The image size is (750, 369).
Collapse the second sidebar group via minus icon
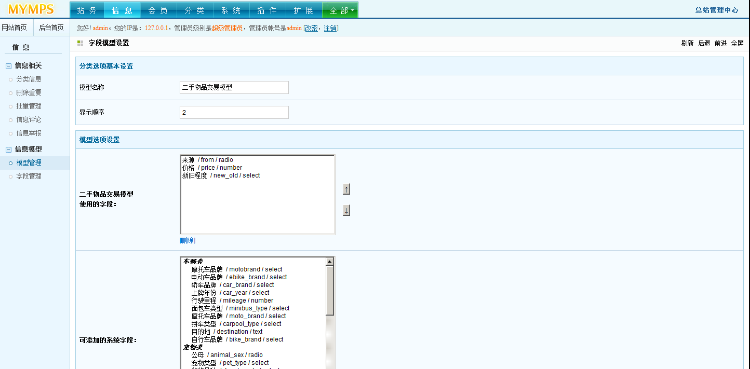8,149
